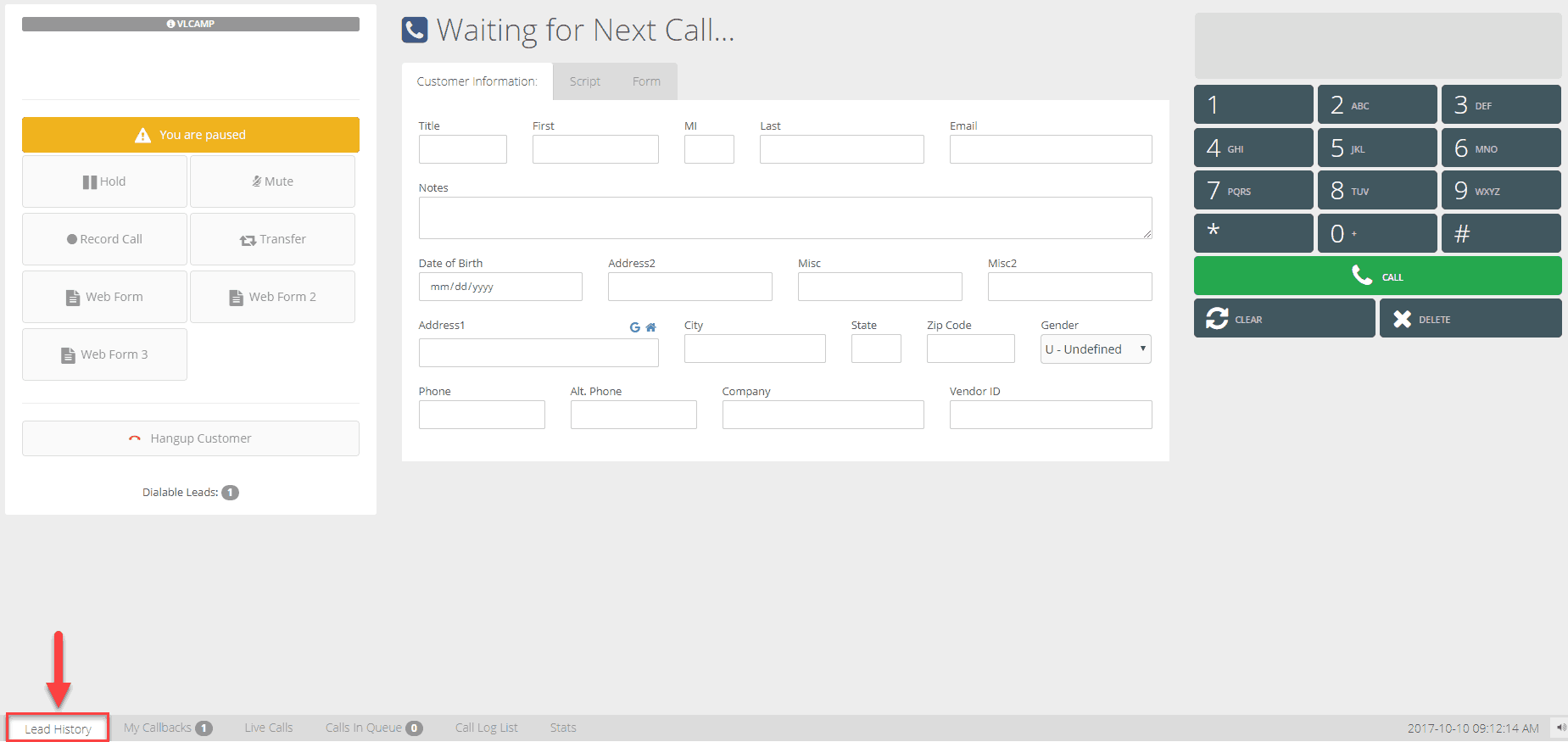The height and width of the screenshot is (742, 1568).
Task: Click the Hold button
Action: click(x=104, y=181)
